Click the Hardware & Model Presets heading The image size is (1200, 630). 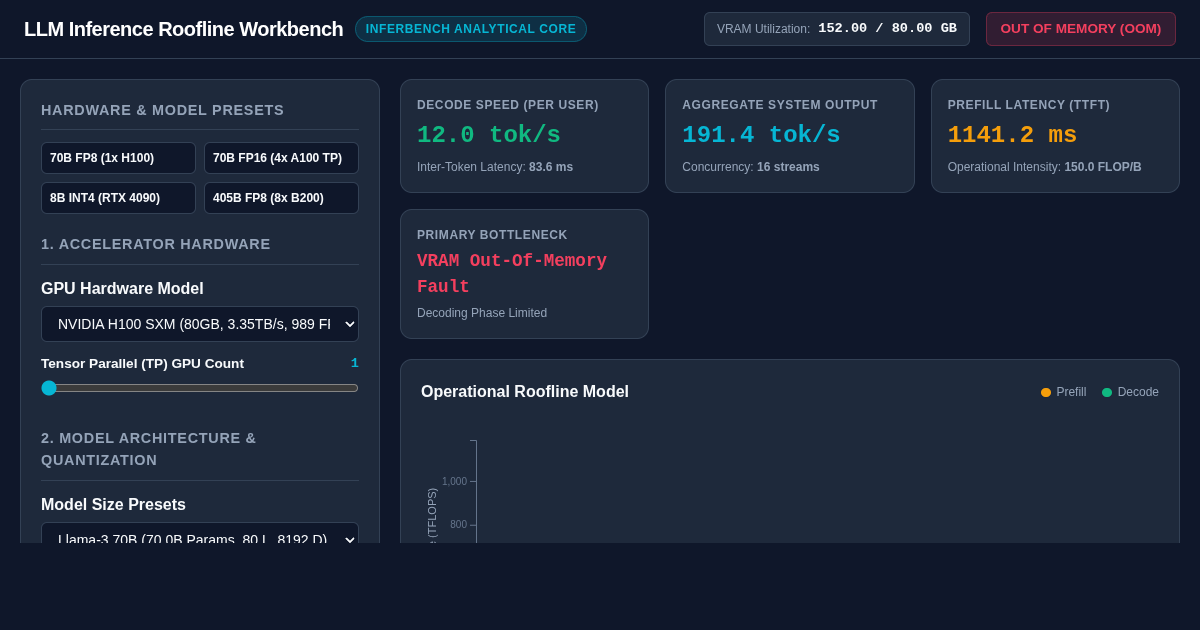(163, 110)
